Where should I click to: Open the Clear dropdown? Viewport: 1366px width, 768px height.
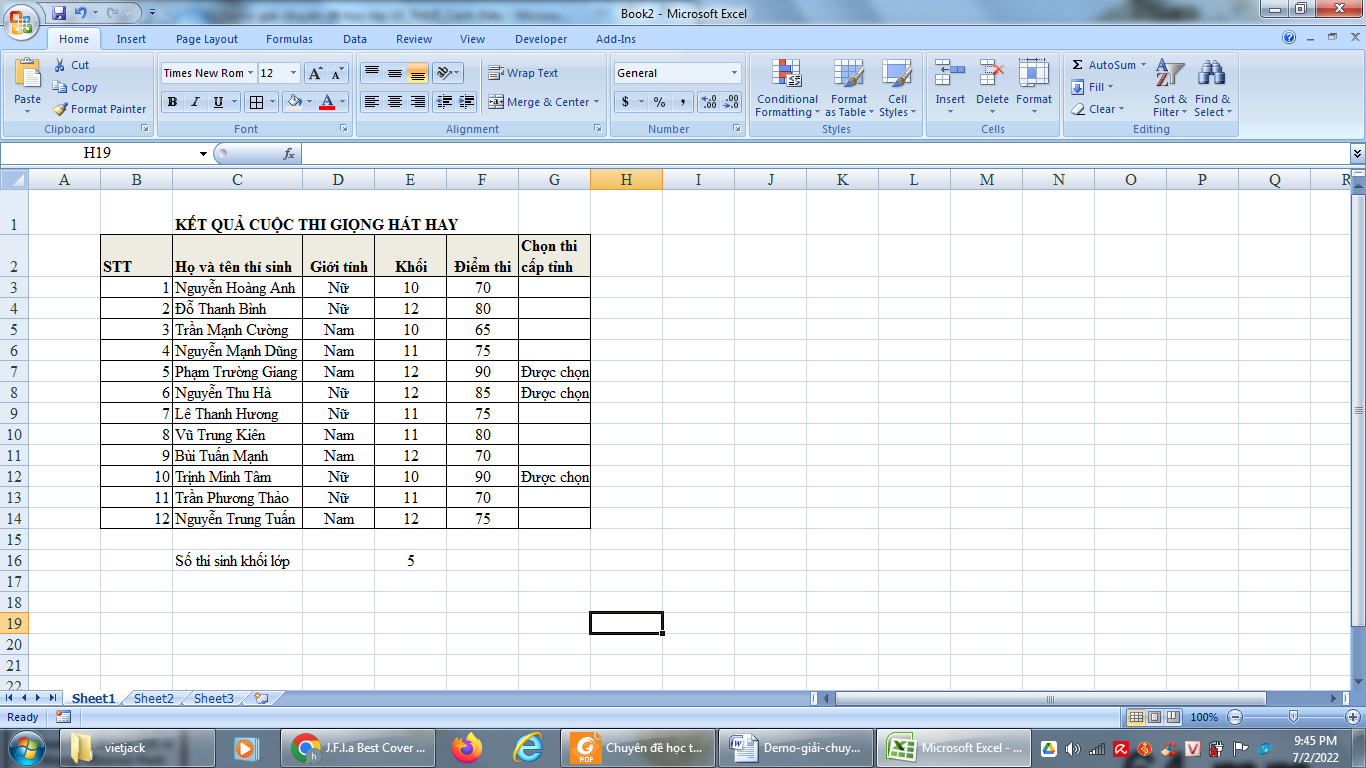point(1097,109)
